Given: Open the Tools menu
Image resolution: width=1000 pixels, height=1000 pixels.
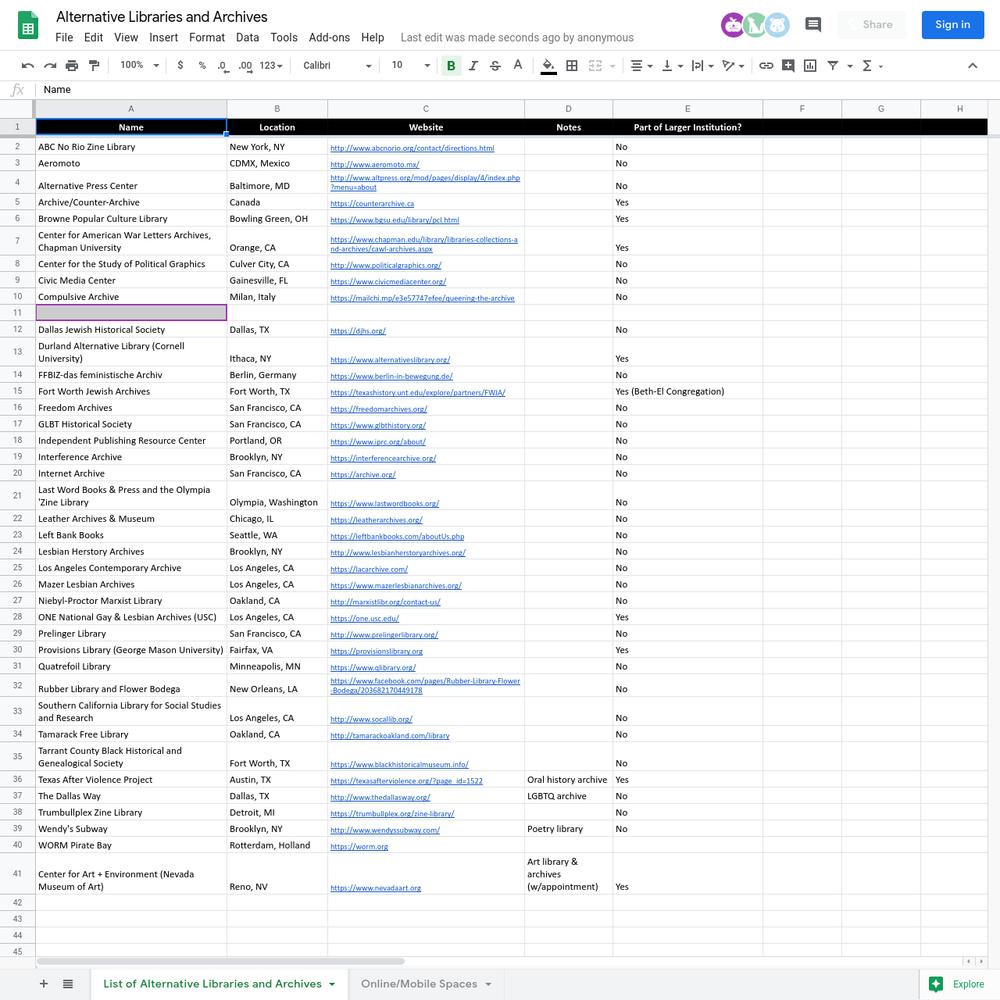Looking at the screenshot, I should pyautogui.click(x=284, y=38).
